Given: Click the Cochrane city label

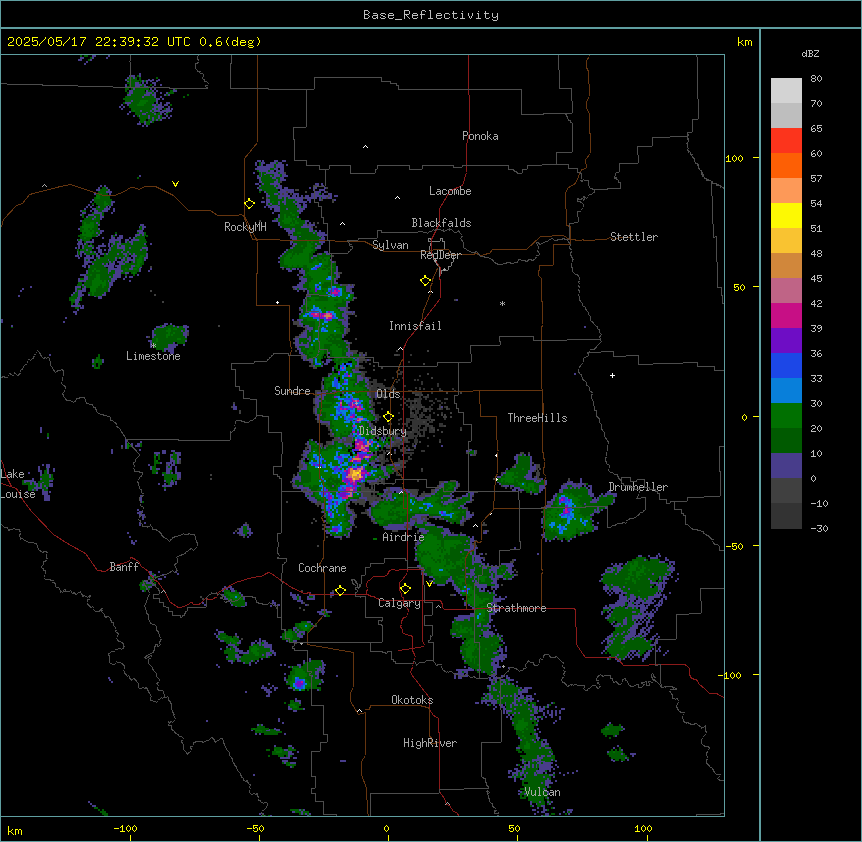Looking at the screenshot, I should (x=322, y=568).
